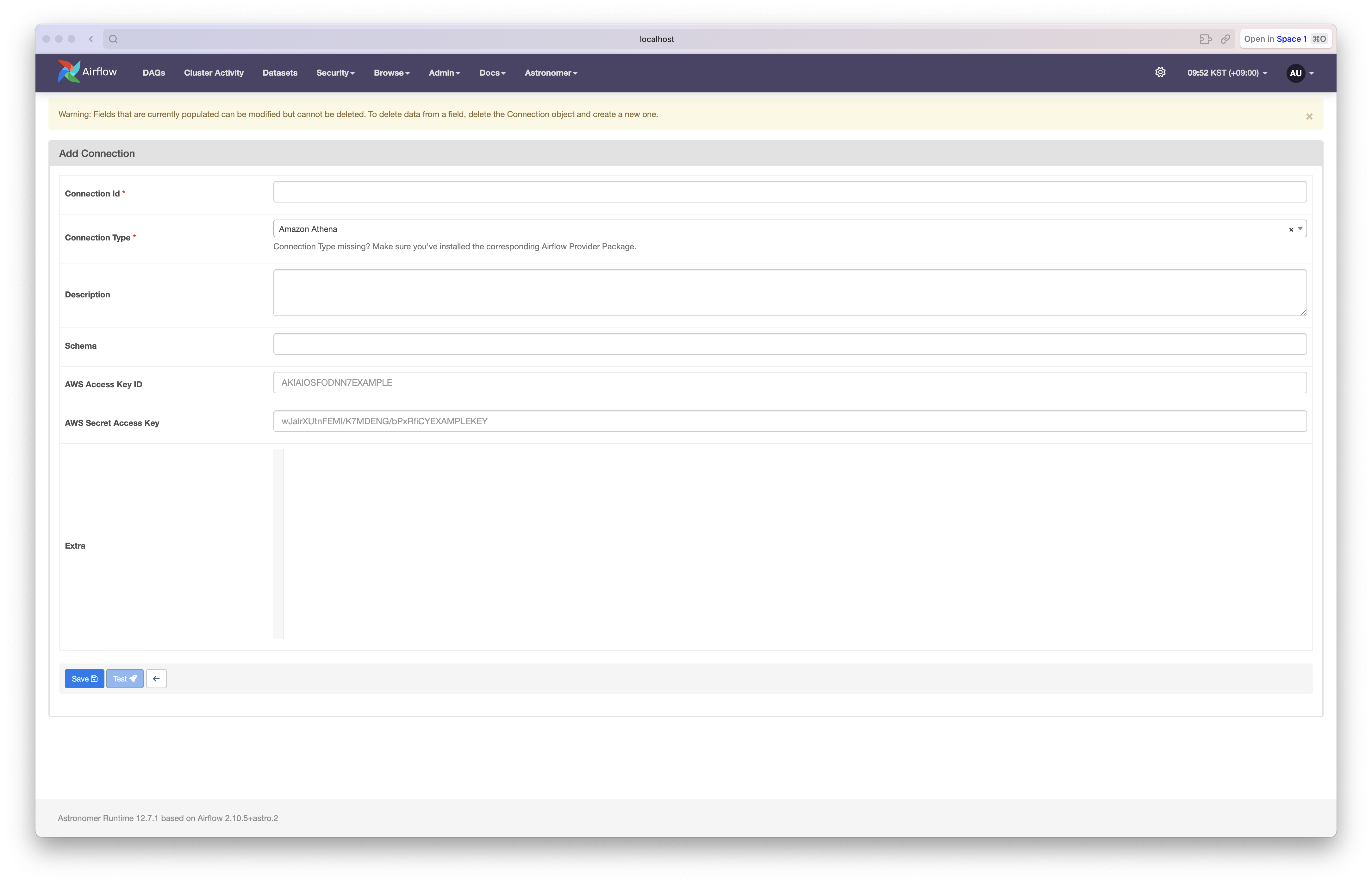
Task: Click the Connection Type label
Action: pyautogui.click(x=100, y=238)
